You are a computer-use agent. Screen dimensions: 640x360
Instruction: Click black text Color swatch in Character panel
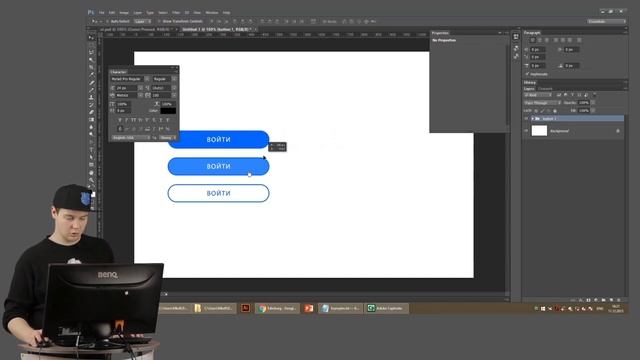pos(168,111)
